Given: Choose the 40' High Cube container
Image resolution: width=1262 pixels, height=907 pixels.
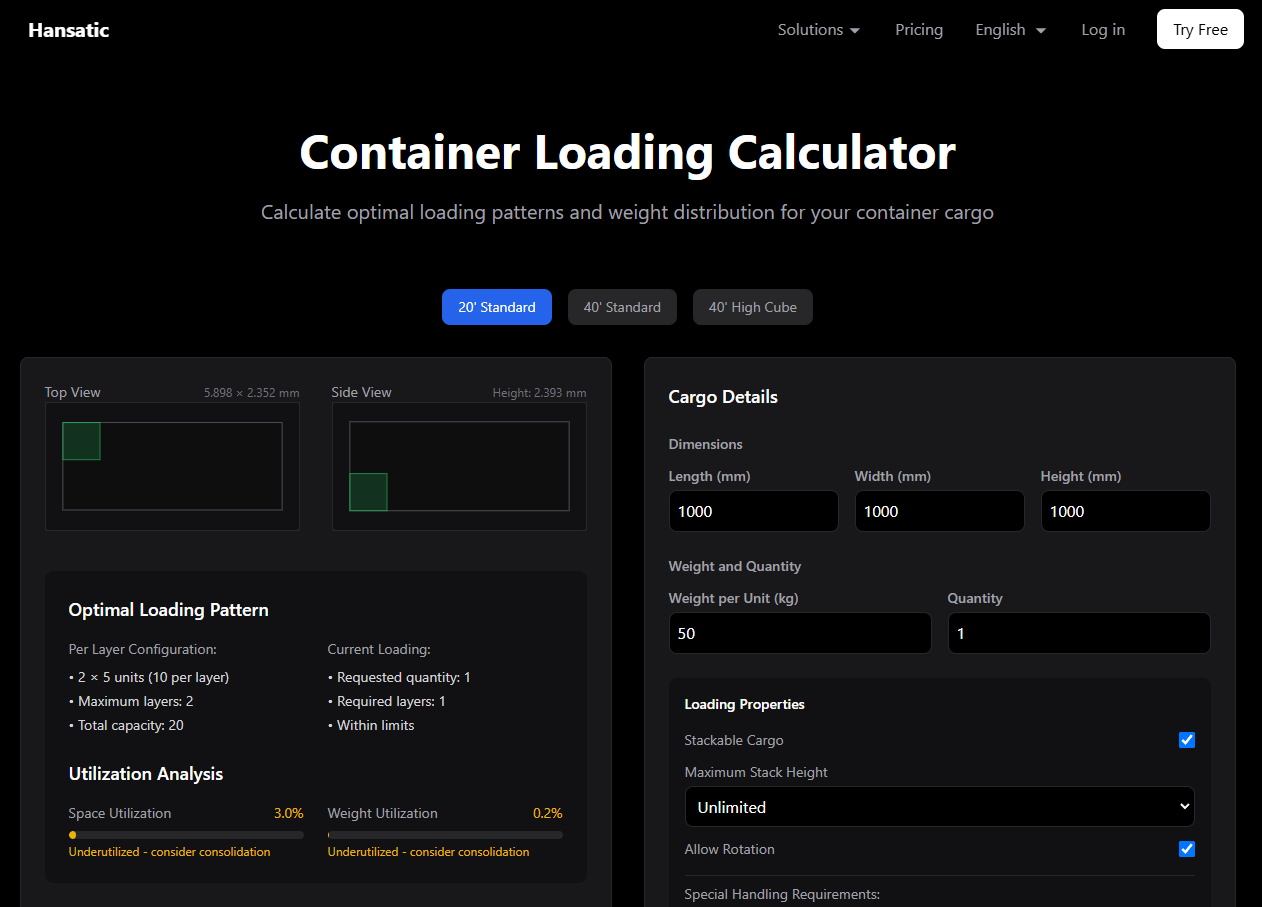Looking at the screenshot, I should 752,307.
